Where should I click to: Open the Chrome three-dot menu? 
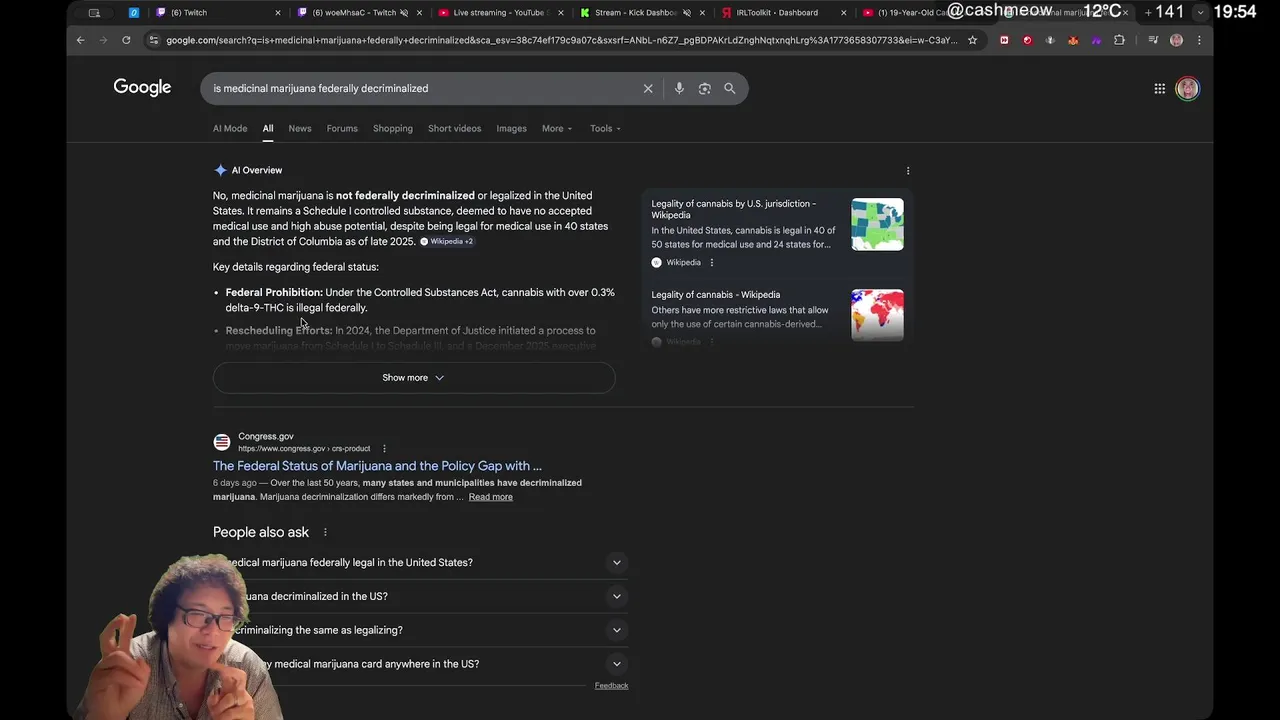[1199, 40]
